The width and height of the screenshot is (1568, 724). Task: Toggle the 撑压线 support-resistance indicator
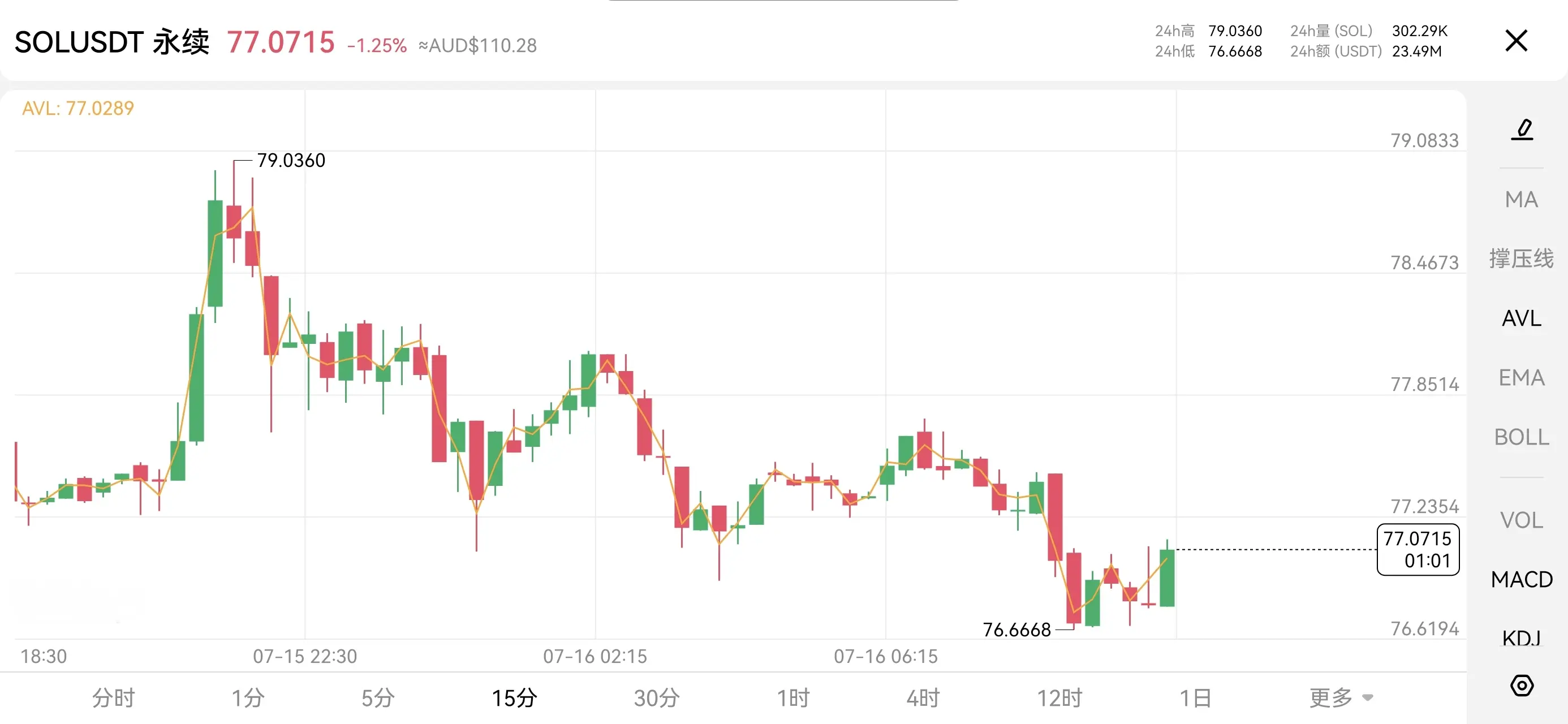[x=1521, y=259]
